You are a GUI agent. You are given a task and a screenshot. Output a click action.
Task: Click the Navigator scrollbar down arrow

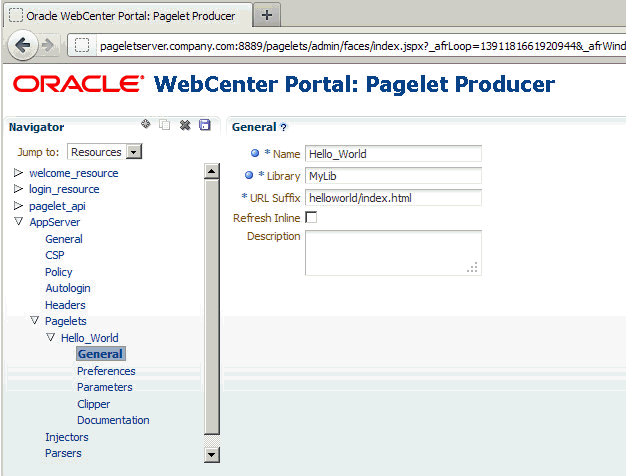point(212,454)
